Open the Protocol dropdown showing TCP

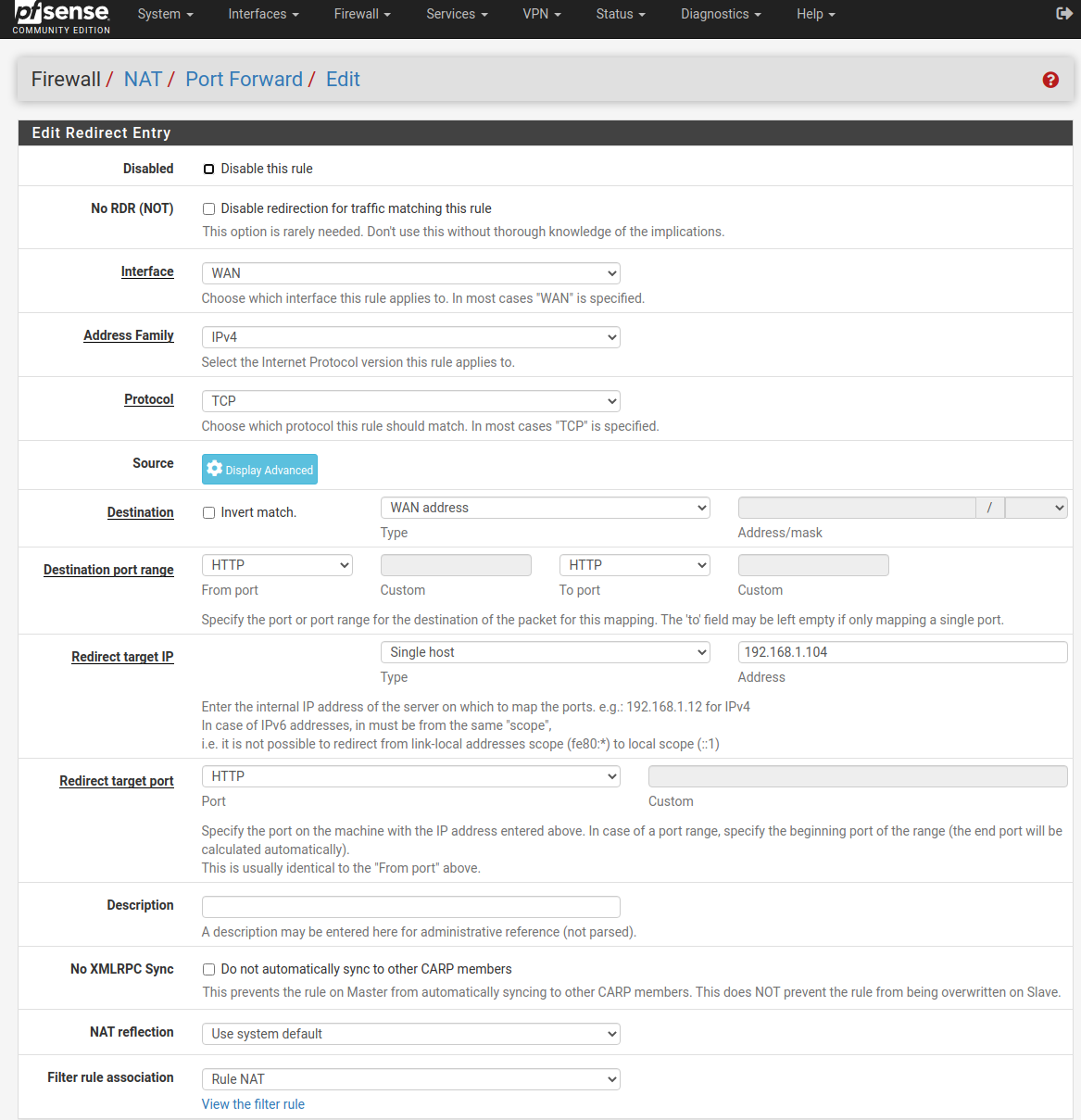[x=410, y=401]
